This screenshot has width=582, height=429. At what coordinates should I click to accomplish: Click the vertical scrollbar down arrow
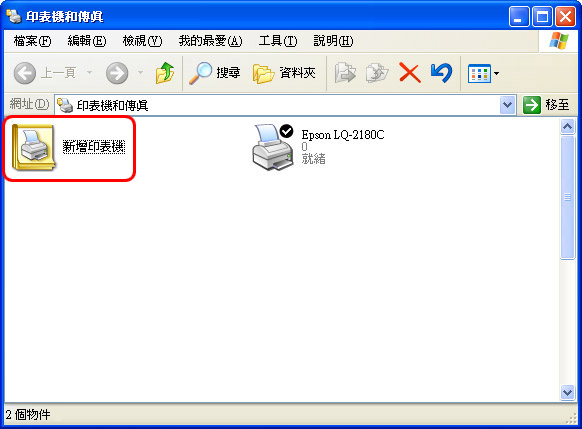(567, 393)
